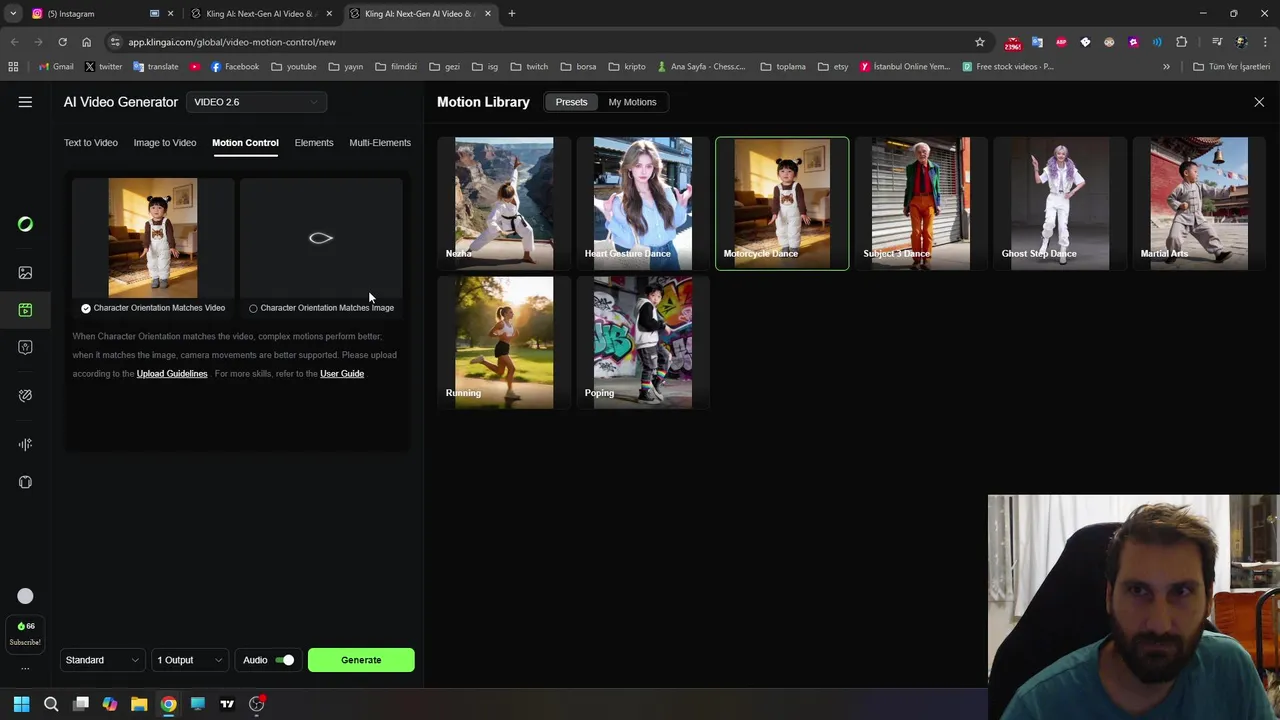Select the video generation sidebar icon
The height and width of the screenshot is (720, 1280).
click(x=25, y=310)
